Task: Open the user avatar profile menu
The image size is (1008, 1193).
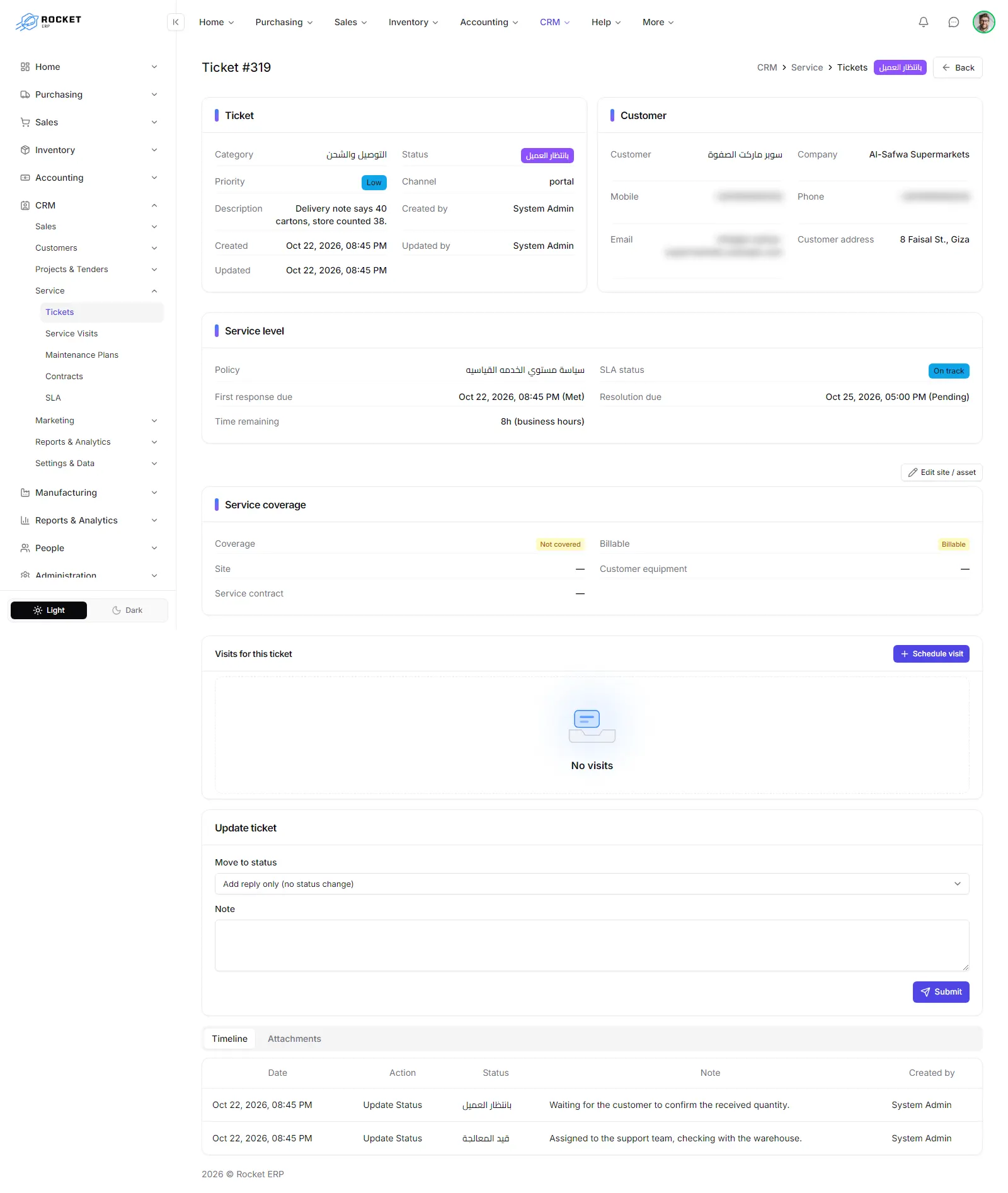Action: click(x=983, y=22)
